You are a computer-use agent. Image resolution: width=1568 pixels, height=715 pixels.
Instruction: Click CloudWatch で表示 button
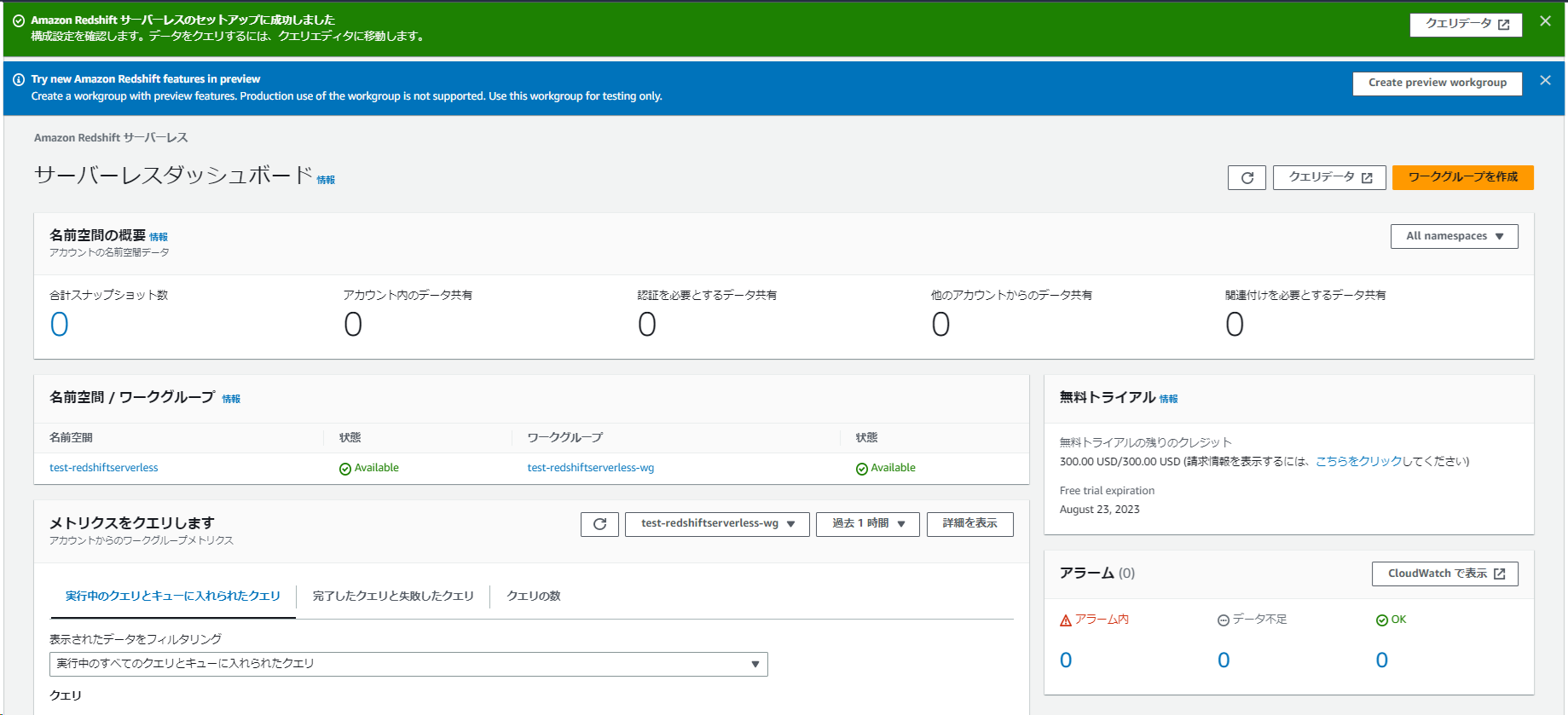click(x=1445, y=574)
